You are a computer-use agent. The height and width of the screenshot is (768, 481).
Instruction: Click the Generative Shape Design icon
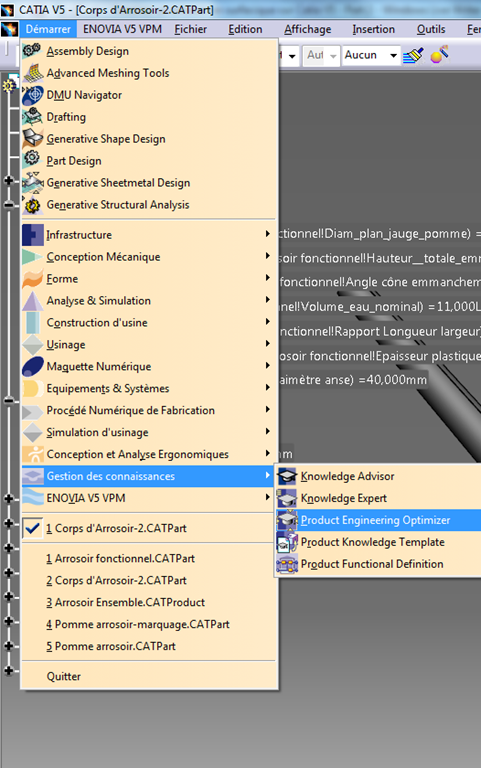[x=32, y=139]
